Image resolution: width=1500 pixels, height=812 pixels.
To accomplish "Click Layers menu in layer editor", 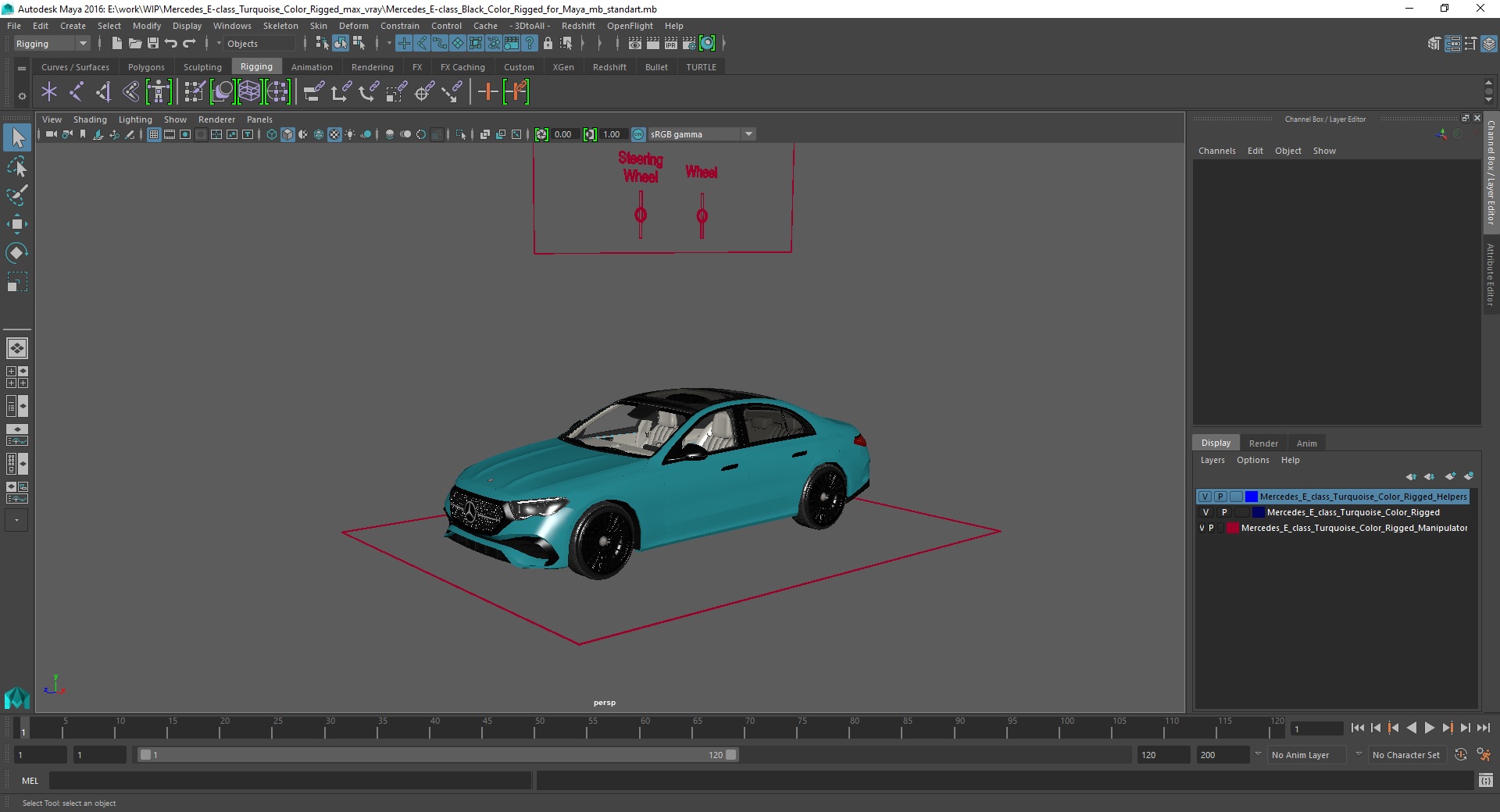I will click(x=1212, y=460).
